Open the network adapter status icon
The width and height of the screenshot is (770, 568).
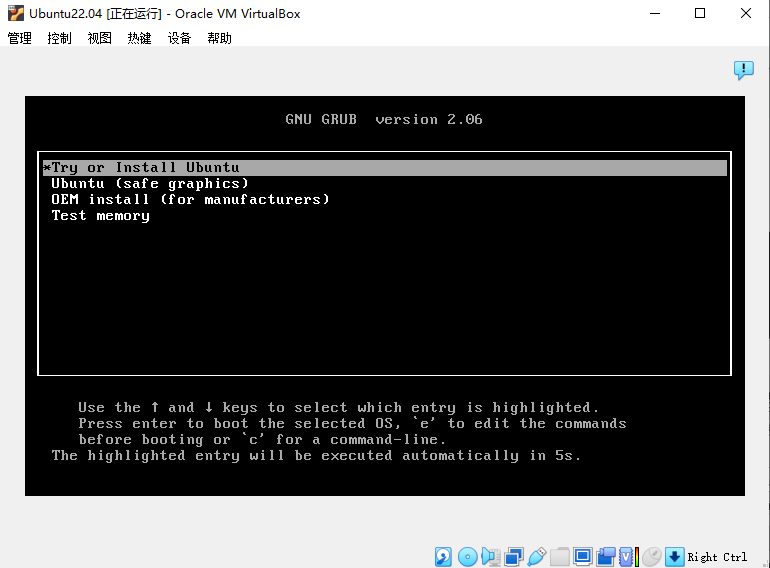[514, 557]
